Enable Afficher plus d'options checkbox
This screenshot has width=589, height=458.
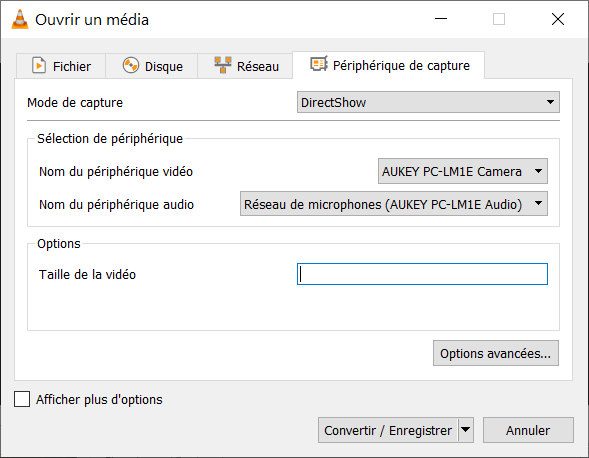pos(22,399)
